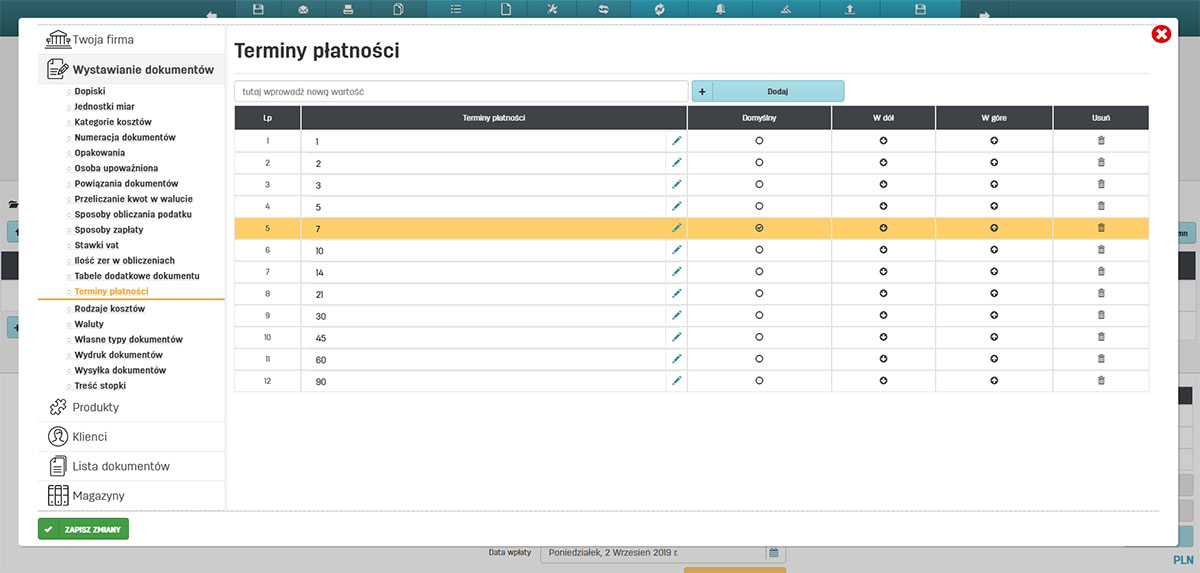Move payment term 60 down
The image size is (1200, 573).
pos(883,359)
